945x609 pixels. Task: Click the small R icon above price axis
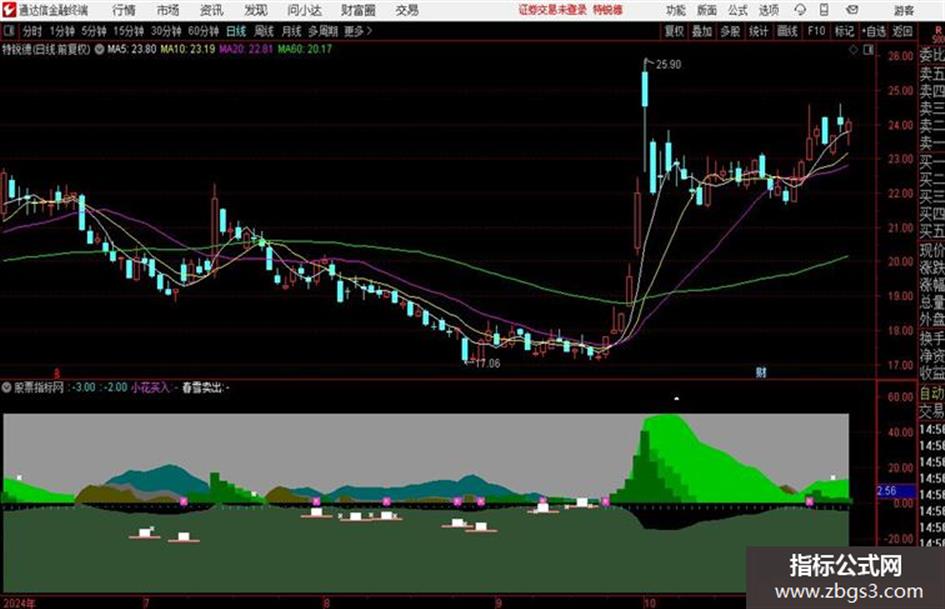pyautogui.click(x=938, y=30)
